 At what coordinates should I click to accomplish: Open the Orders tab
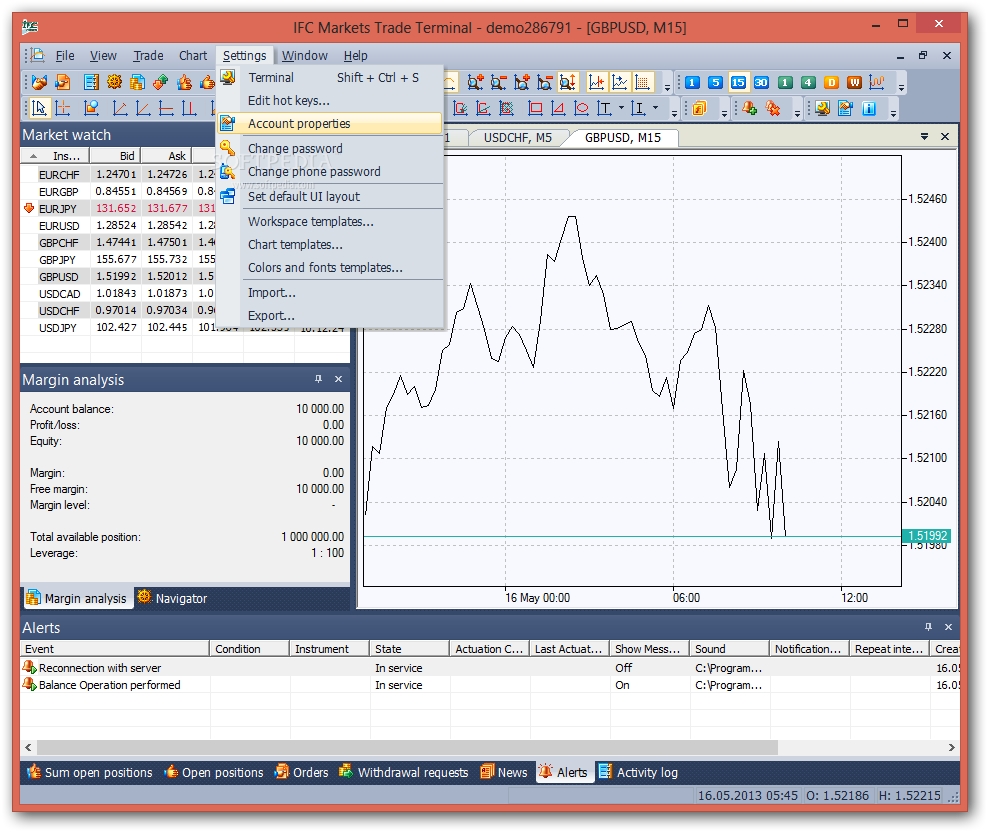[x=302, y=772]
